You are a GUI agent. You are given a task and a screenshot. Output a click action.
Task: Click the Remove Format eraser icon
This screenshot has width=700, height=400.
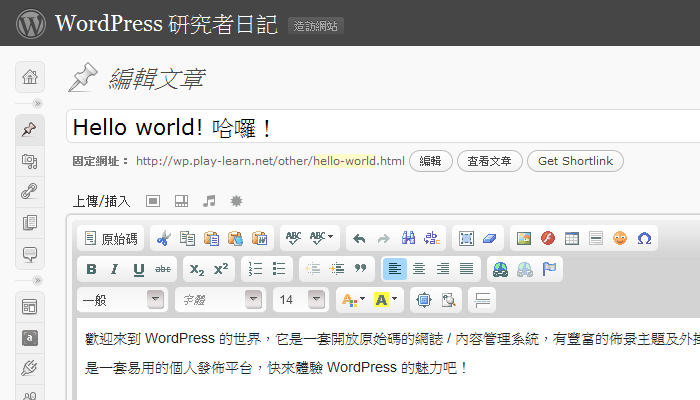490,238
